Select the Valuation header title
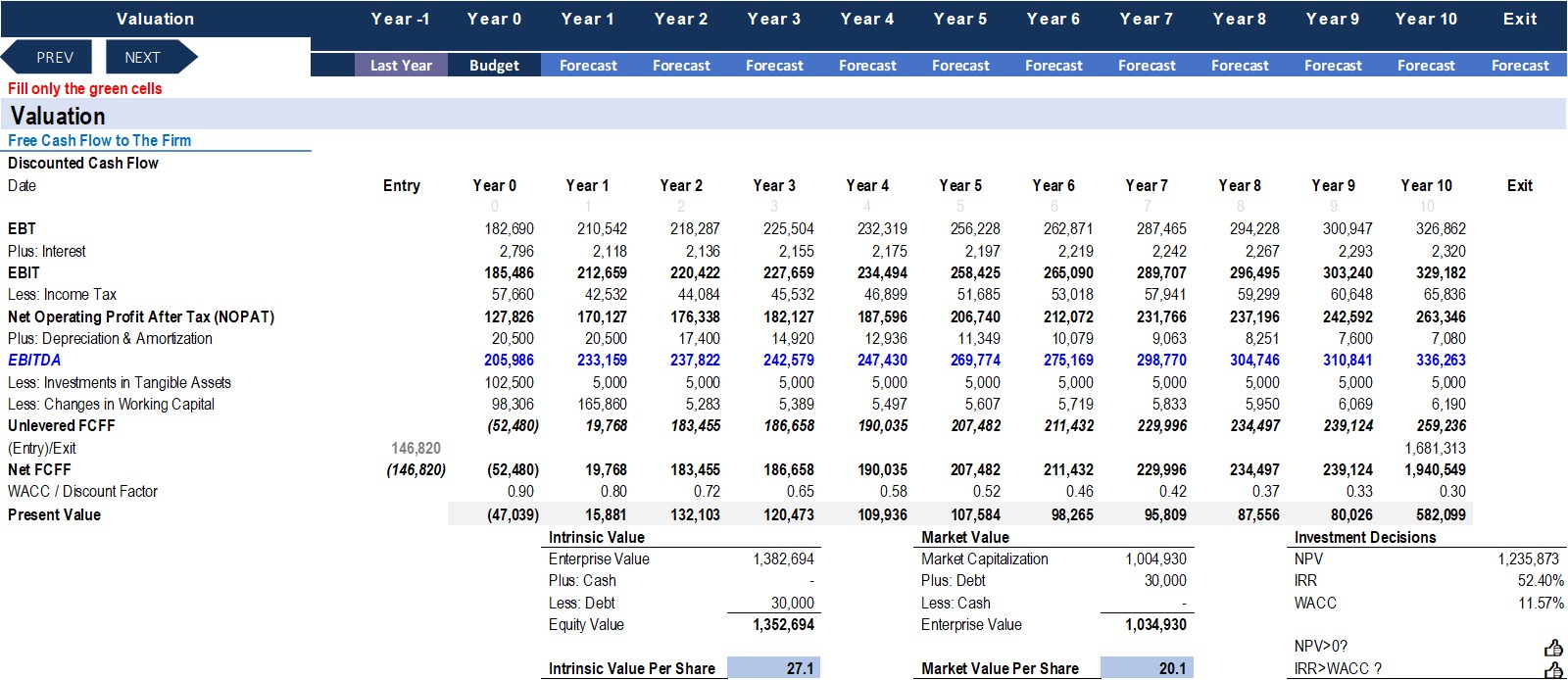 (x=155, y=19)
